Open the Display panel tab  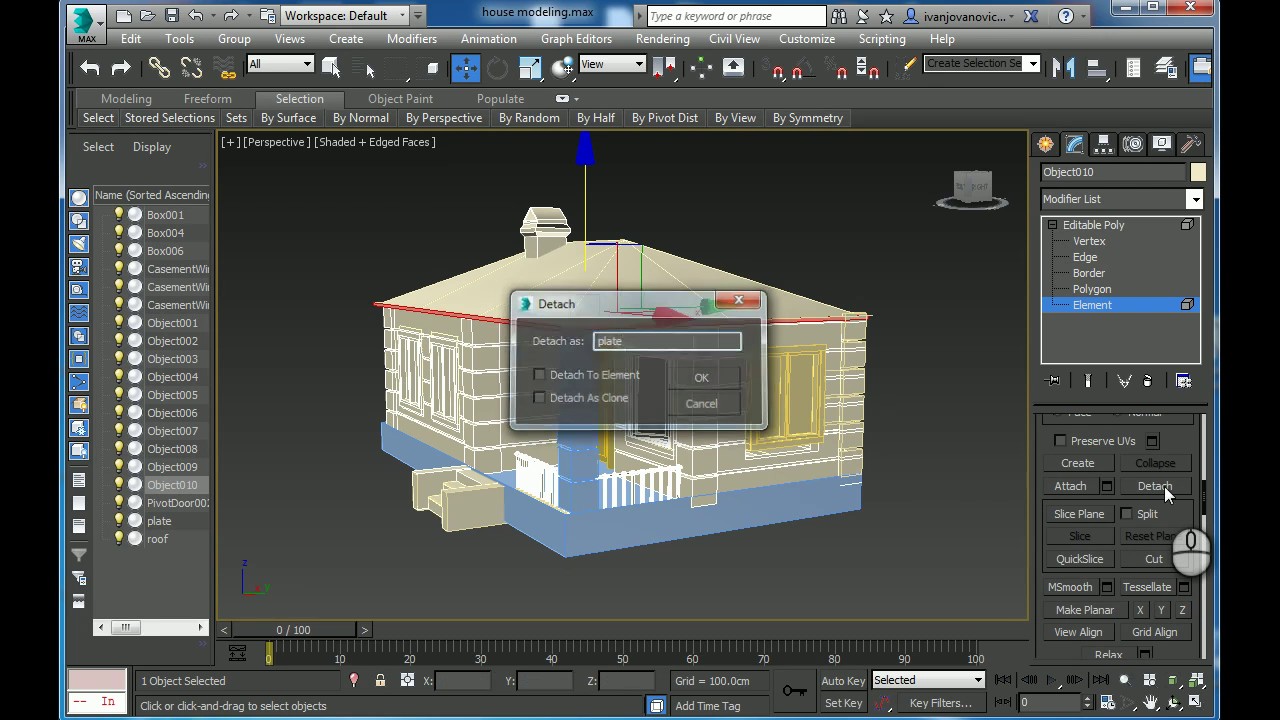[x=1161, y=144]
